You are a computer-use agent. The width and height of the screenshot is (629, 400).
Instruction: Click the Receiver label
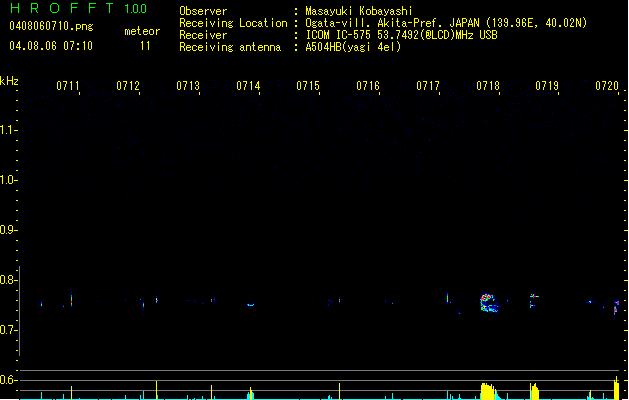coord(203,35)
